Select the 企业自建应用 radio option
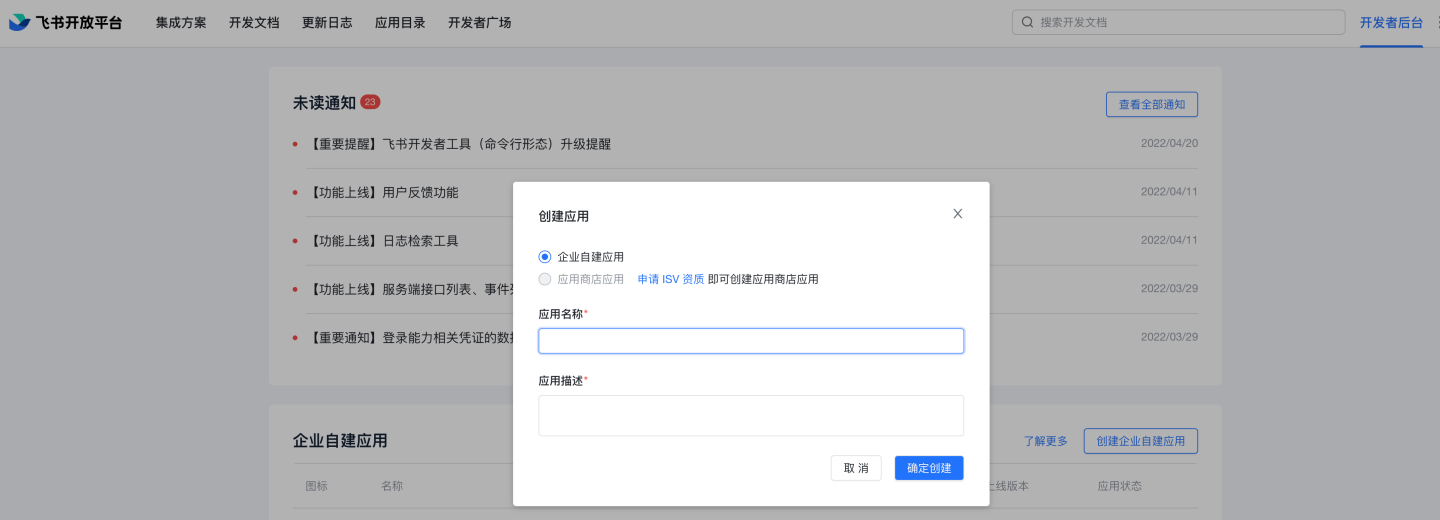This screenshot has width=1440, height=520. [545, 257]
